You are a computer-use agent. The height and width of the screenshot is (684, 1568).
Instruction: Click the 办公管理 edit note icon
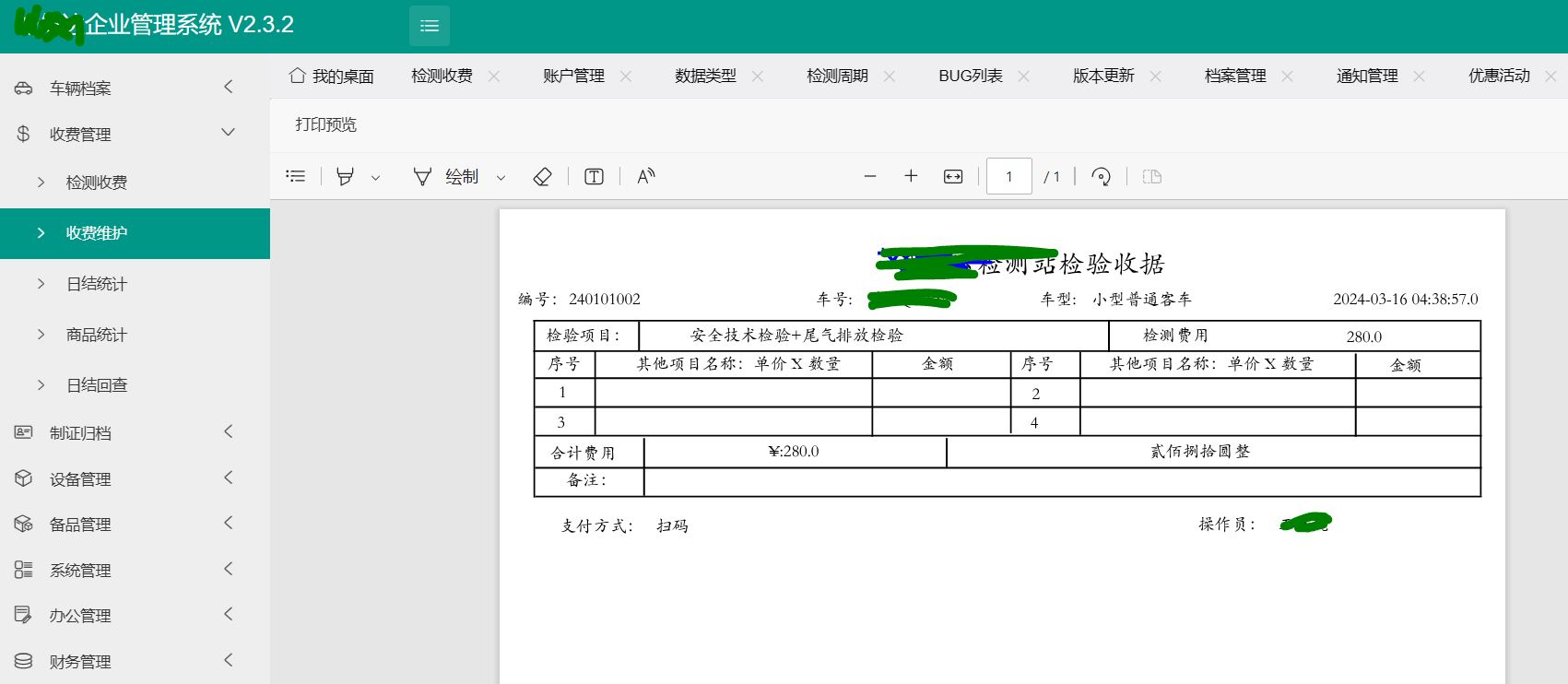tap(24, 615)
